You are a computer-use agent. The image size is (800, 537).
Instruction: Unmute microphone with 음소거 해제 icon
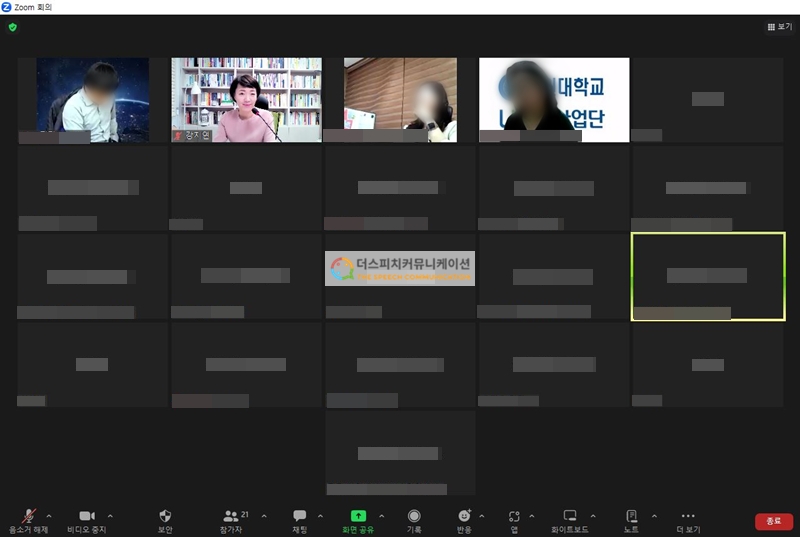coord(29,517)
